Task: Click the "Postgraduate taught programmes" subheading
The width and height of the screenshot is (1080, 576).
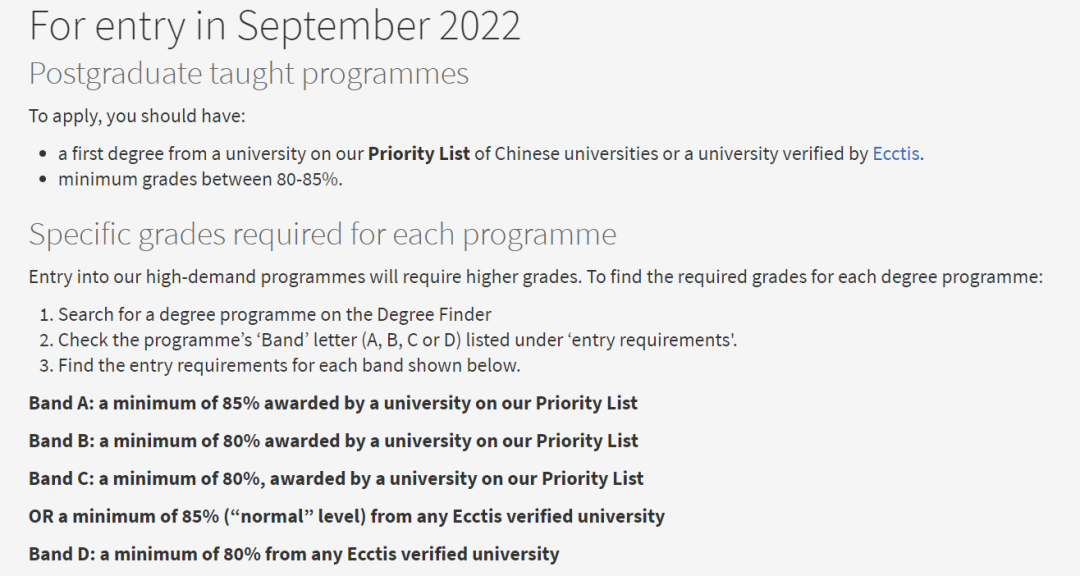Action: pyautogui.click(x=248, y=73)
